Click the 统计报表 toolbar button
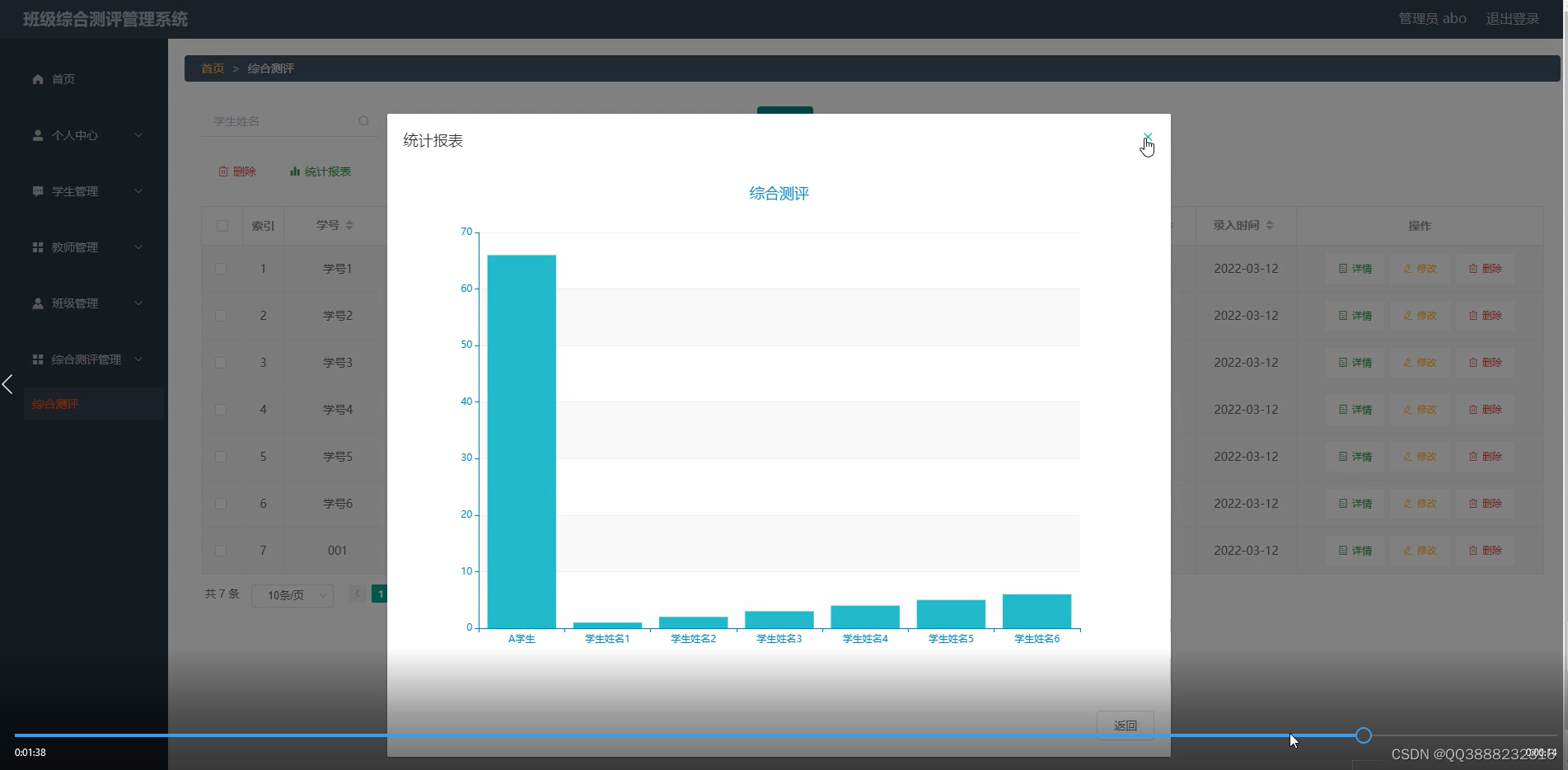 (321, 171)
